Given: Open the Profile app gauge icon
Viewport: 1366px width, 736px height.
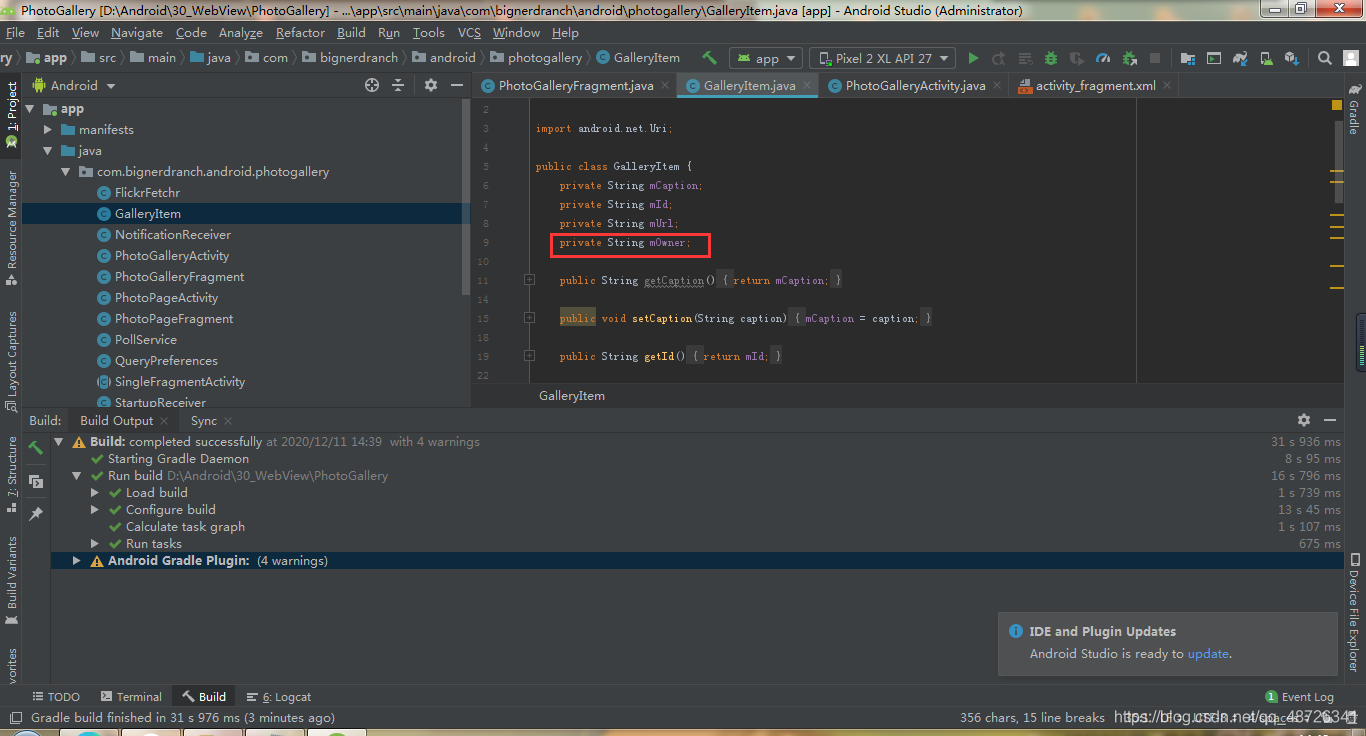Looking at the screenshot, I should pos(1103,58).
